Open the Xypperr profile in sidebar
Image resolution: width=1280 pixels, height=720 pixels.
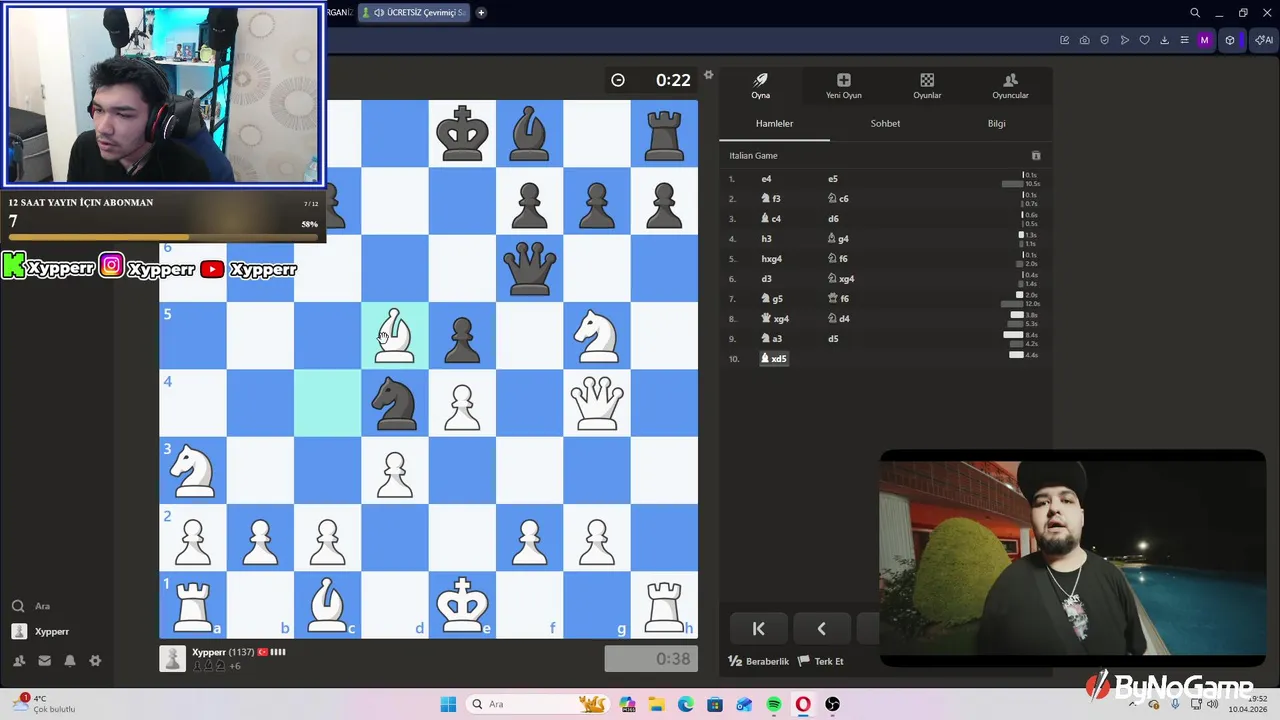coord(40,631)
